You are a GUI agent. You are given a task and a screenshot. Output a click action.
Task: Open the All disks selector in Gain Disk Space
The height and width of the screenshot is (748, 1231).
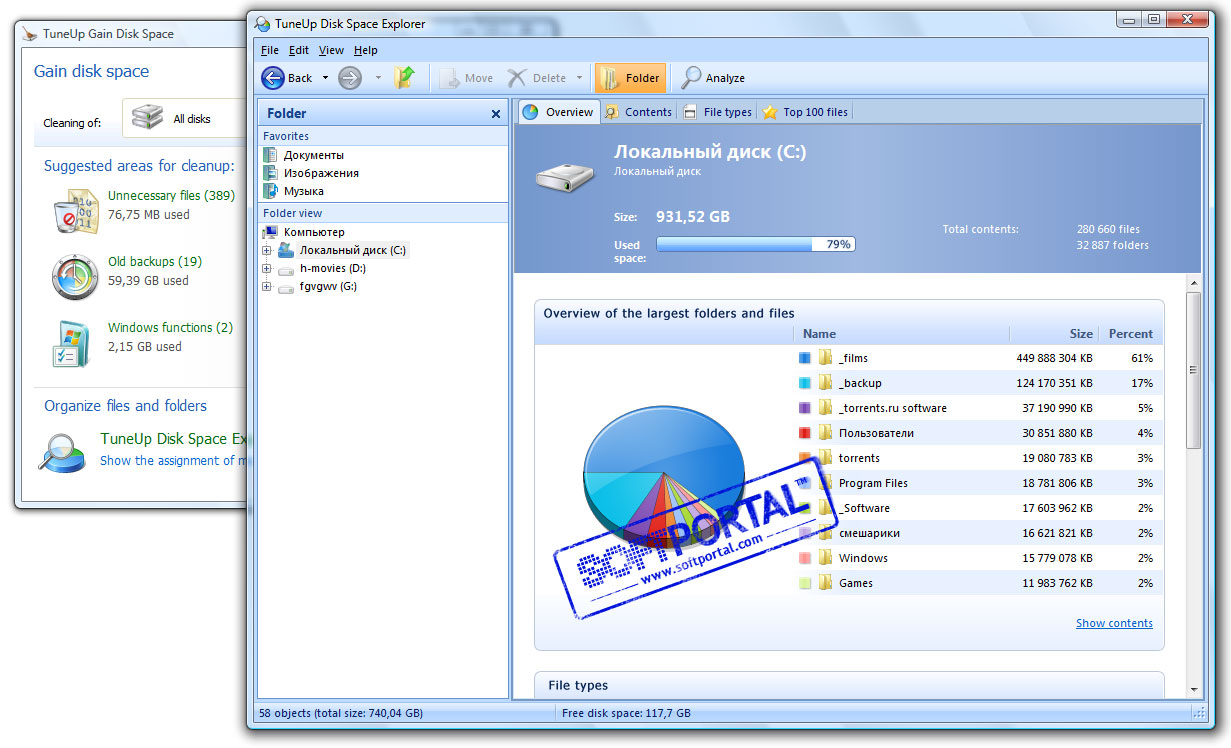click(185, 118)
